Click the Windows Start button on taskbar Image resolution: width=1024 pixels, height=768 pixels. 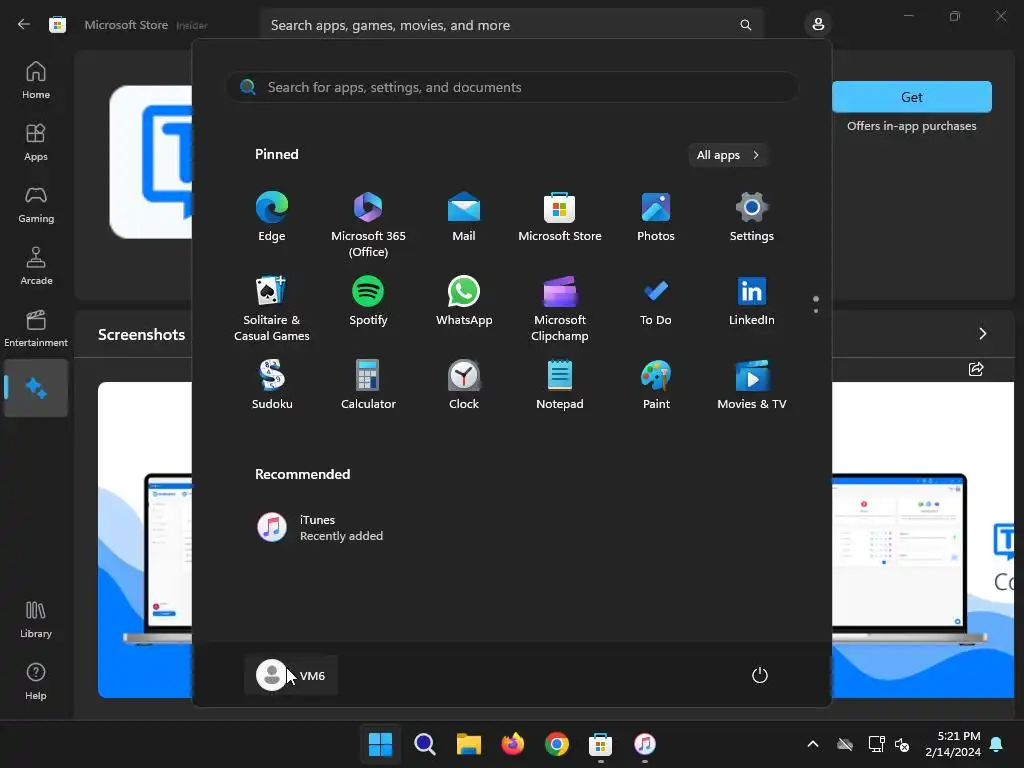(380, 744)
